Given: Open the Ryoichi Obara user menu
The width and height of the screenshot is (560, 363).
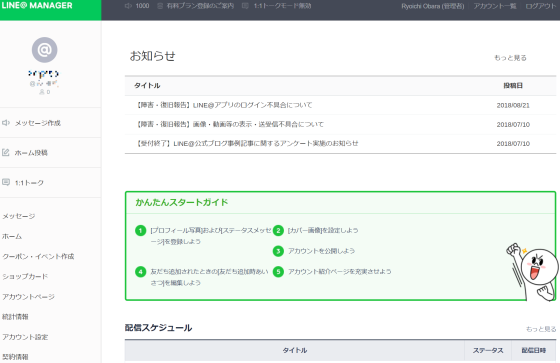Looking at the screenshot, I should (x=432, y=6).
